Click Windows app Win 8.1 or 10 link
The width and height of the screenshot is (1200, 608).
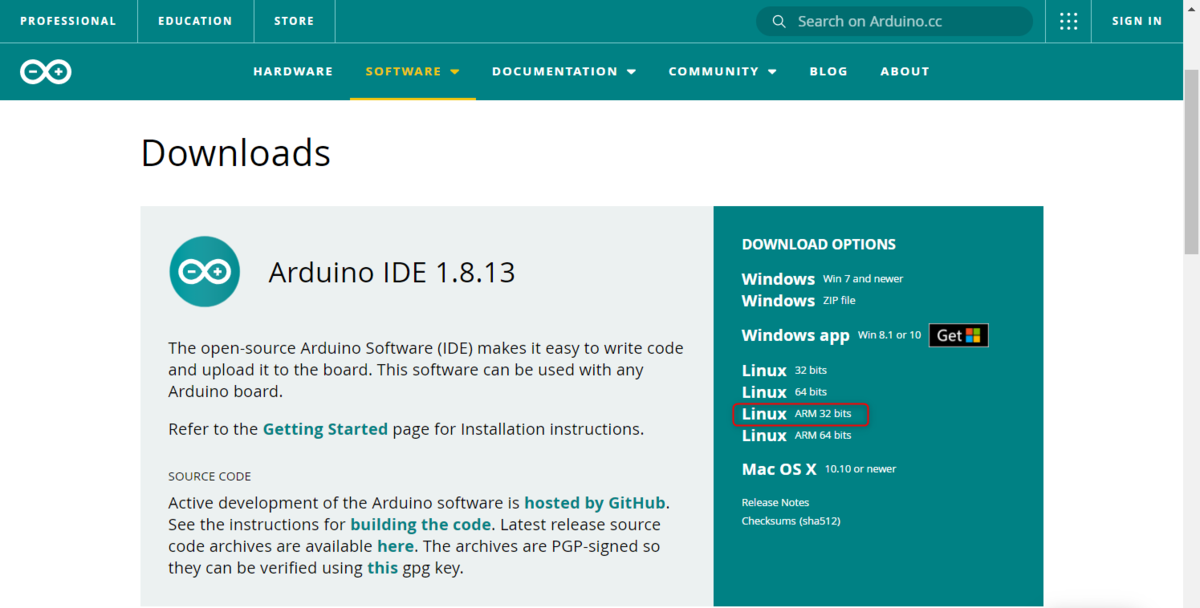(x=831, y=335)
